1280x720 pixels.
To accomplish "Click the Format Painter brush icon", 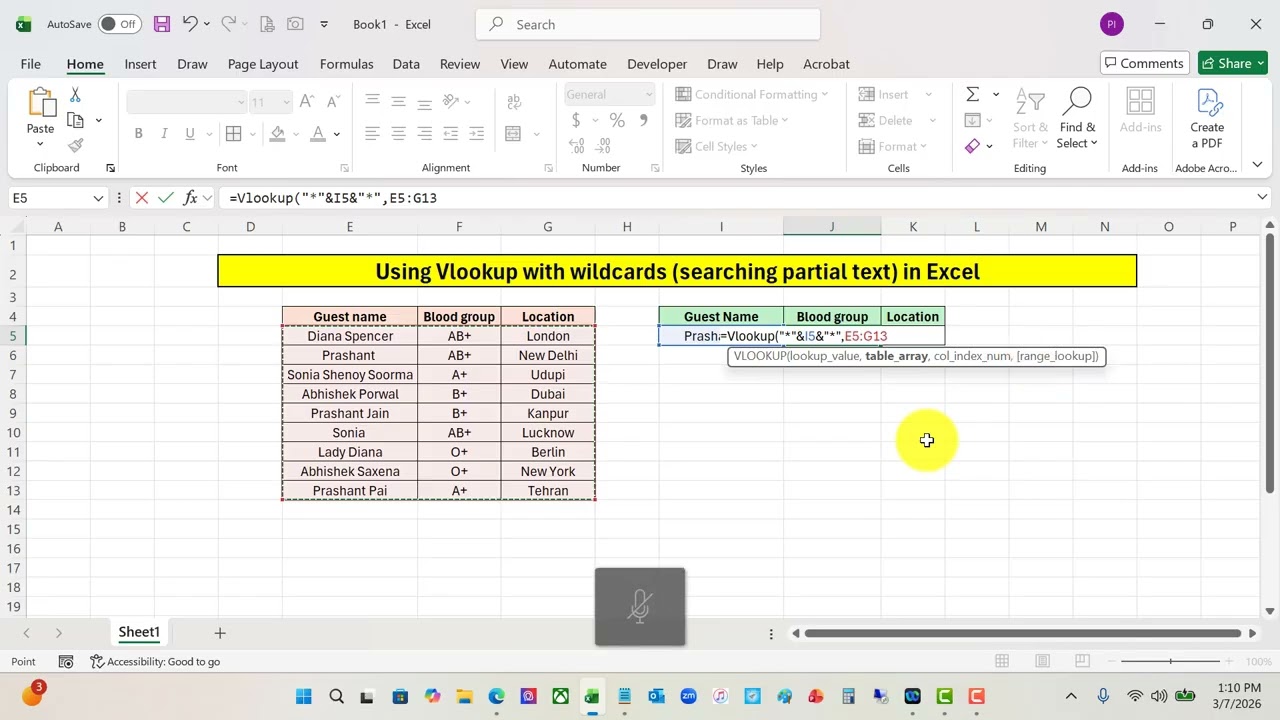I will (x=75, y=145).
